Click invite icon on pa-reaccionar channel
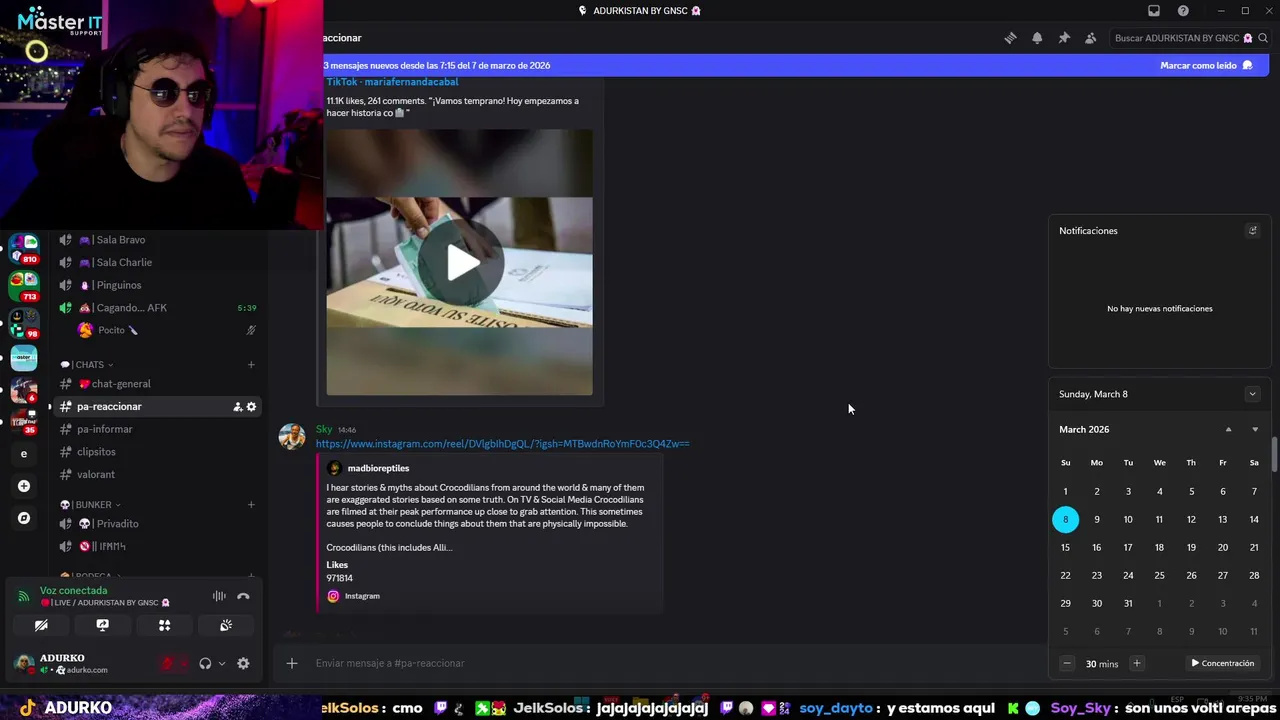This screenshot has width=1280, height=720. coord(237,407)
